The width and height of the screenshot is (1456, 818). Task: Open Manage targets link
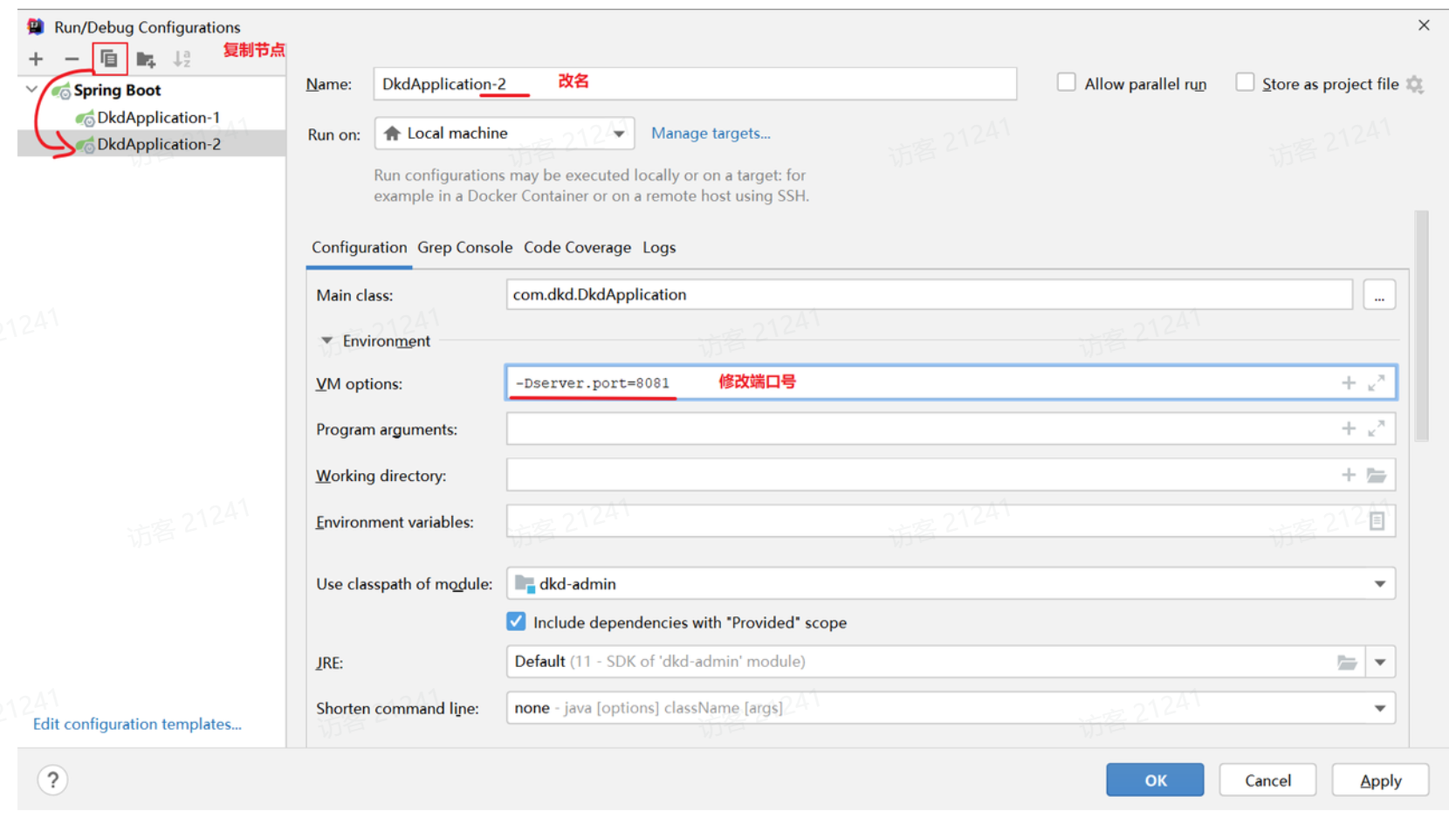coord(711,134)
